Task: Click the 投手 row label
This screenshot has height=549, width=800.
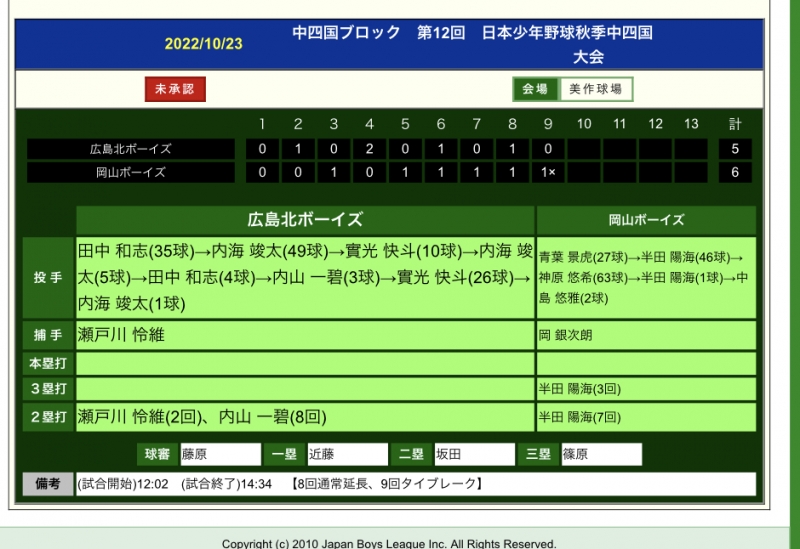Action: click(49, 277)
